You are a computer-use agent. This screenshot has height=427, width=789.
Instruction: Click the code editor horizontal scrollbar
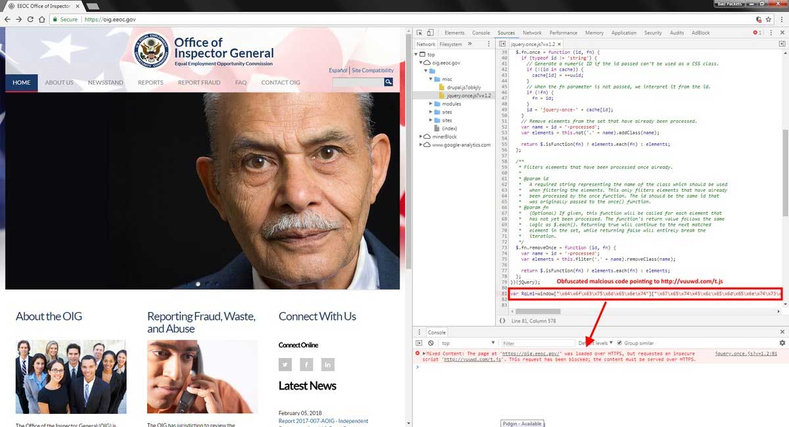pos(538,311)
